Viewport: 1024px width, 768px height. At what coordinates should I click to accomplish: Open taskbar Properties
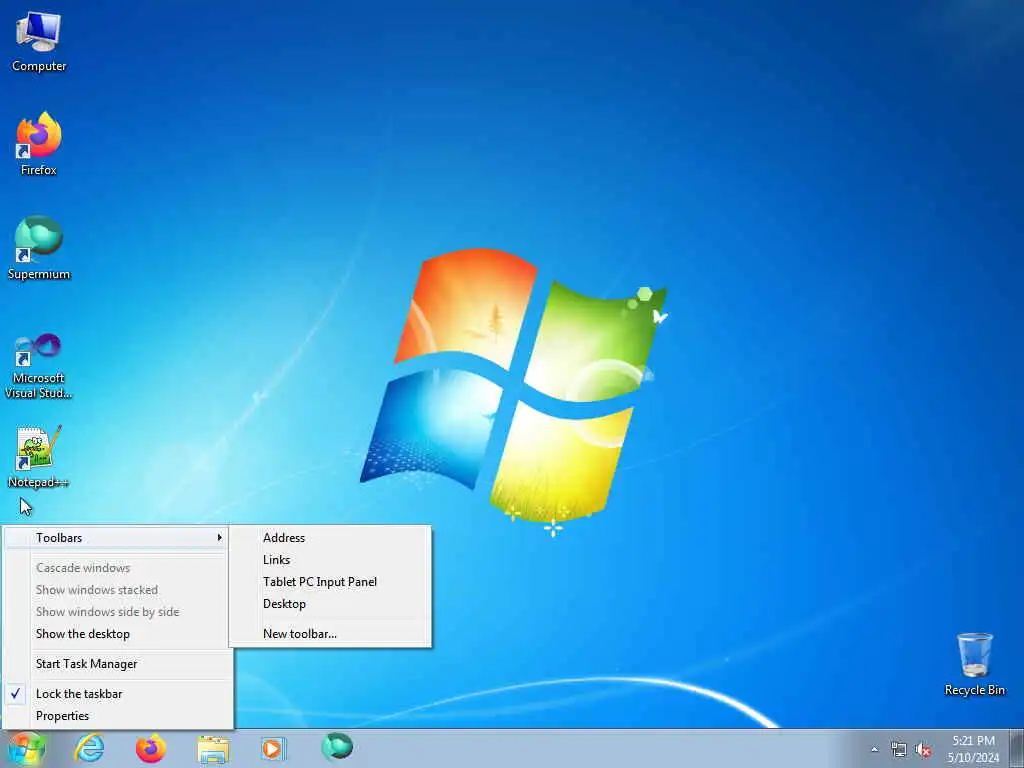(x=118, y=716)
